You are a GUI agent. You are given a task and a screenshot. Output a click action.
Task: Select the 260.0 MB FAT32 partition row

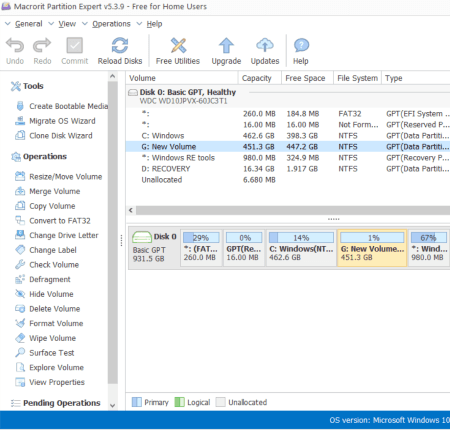point(288,114)
